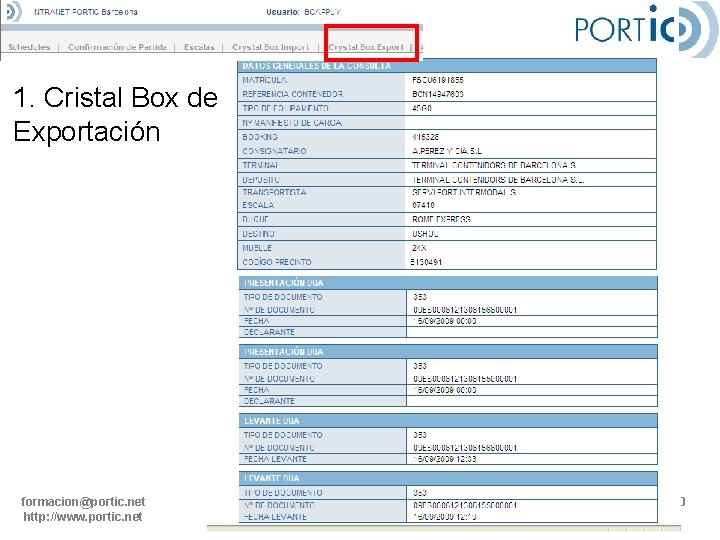Select carrier value SERVIPORT INTERMODAL
Viewport: 720px width, 540px height.
click(466, 192)
